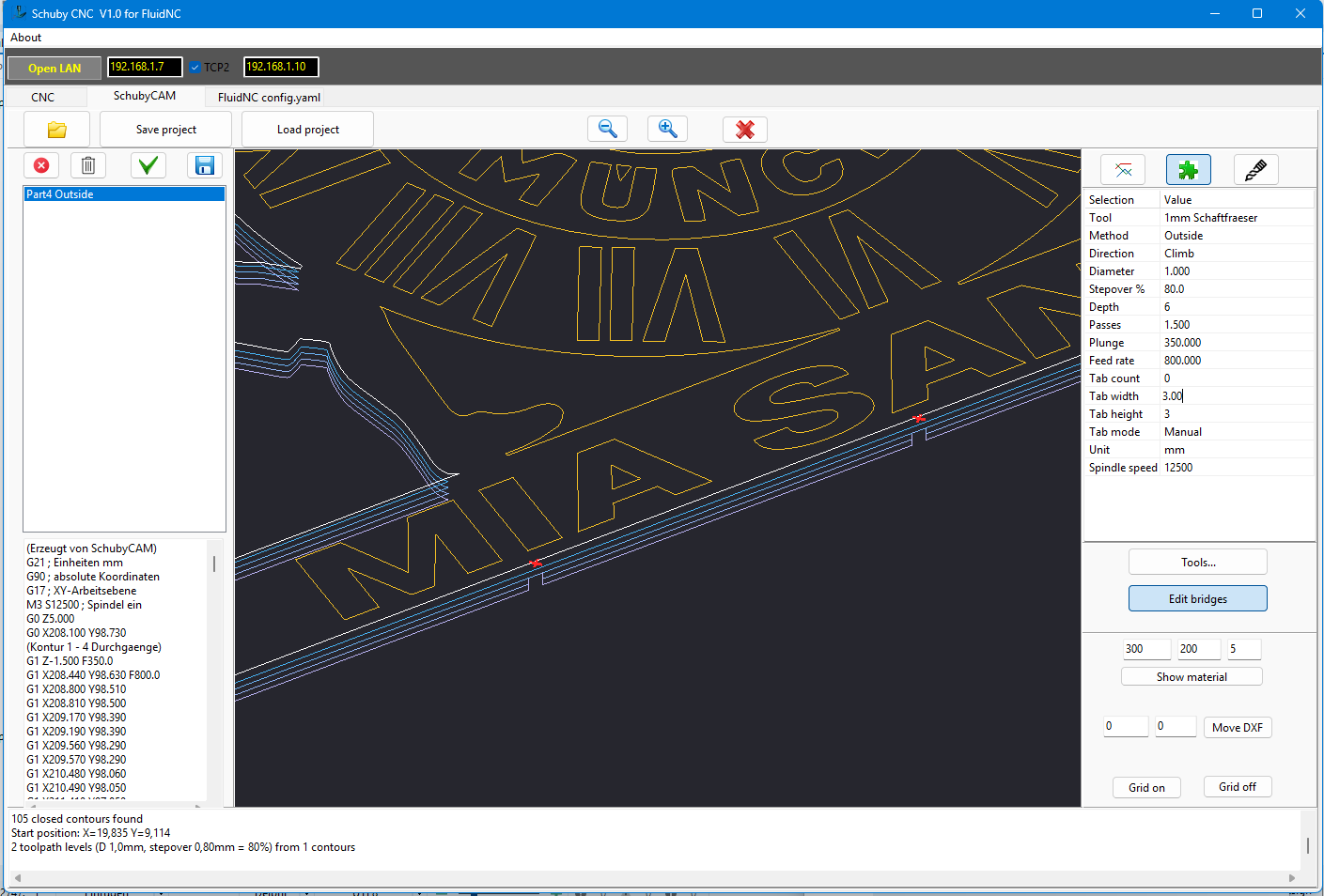Click the Edit bridges button
1324x896 pixels.
(x=1198, y=598)
